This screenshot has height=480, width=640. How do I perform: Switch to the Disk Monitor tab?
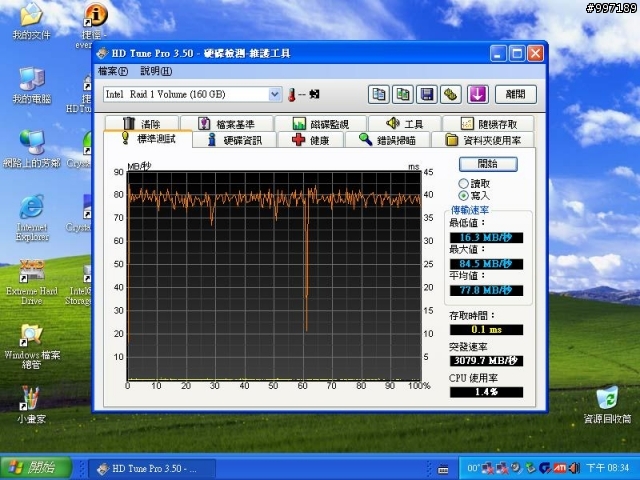tap(321, 124)
